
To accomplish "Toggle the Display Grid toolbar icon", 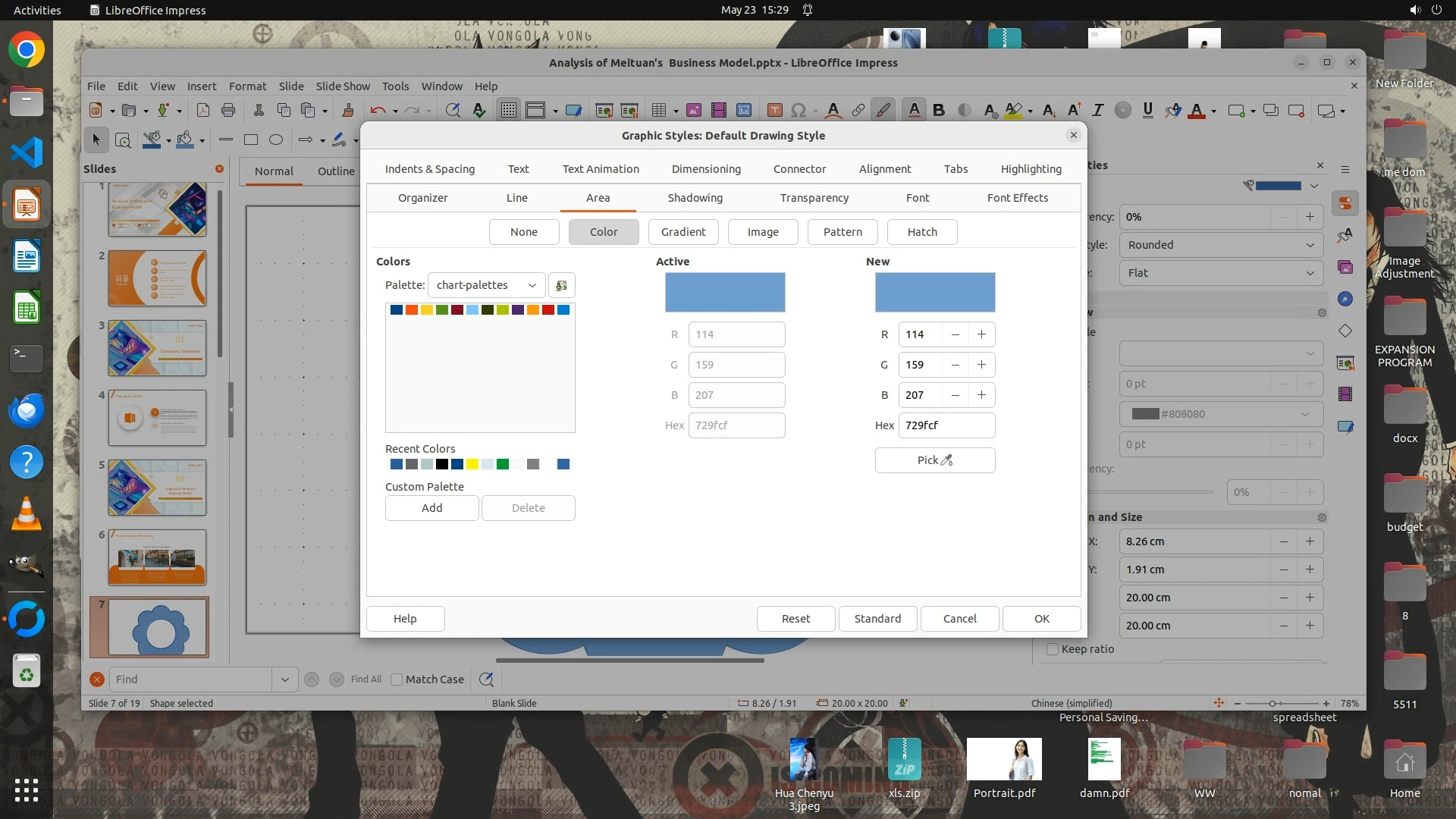I will pyautogui.click(x=508, y=111).
